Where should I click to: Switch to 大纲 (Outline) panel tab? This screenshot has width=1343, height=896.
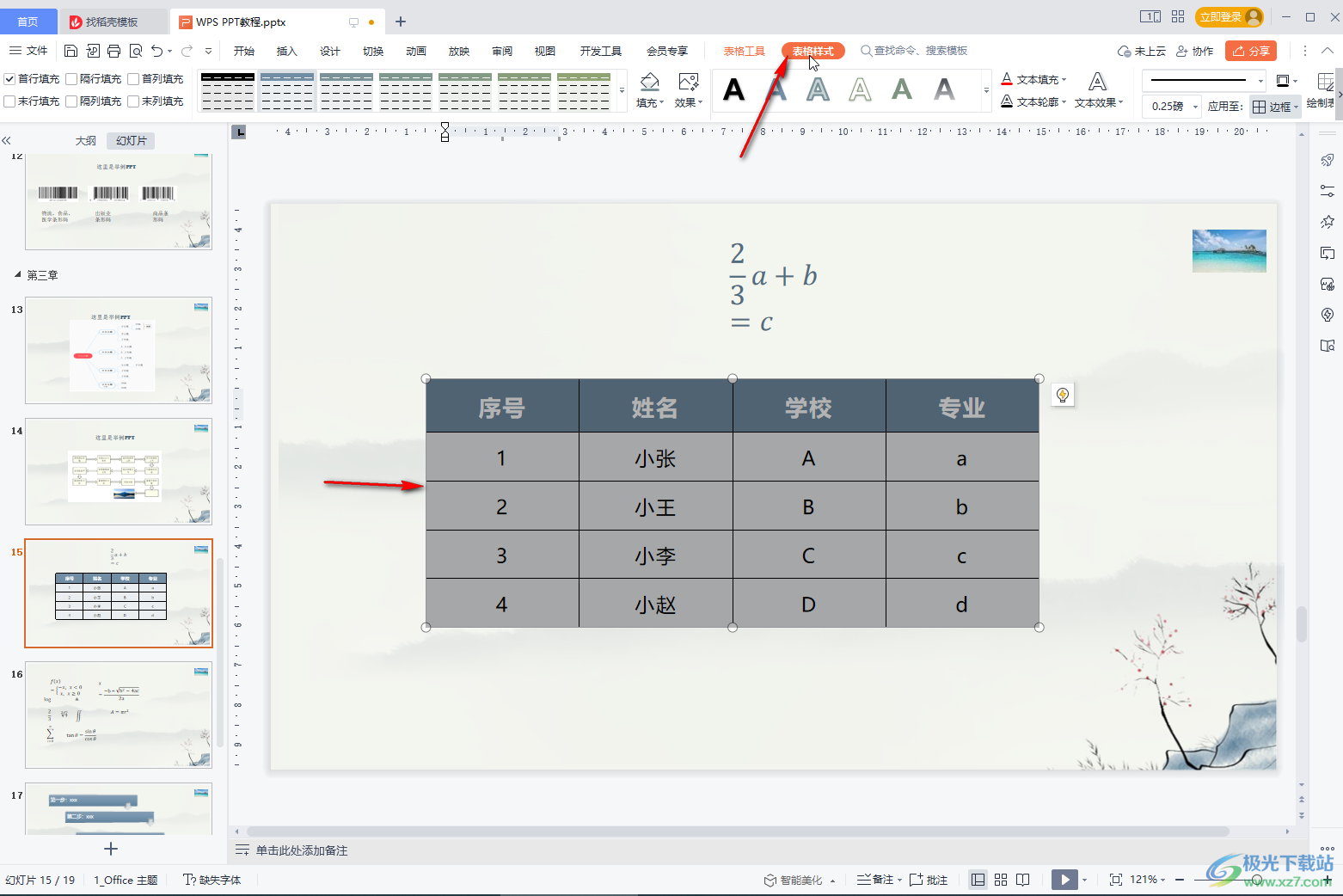pos(86,140)
